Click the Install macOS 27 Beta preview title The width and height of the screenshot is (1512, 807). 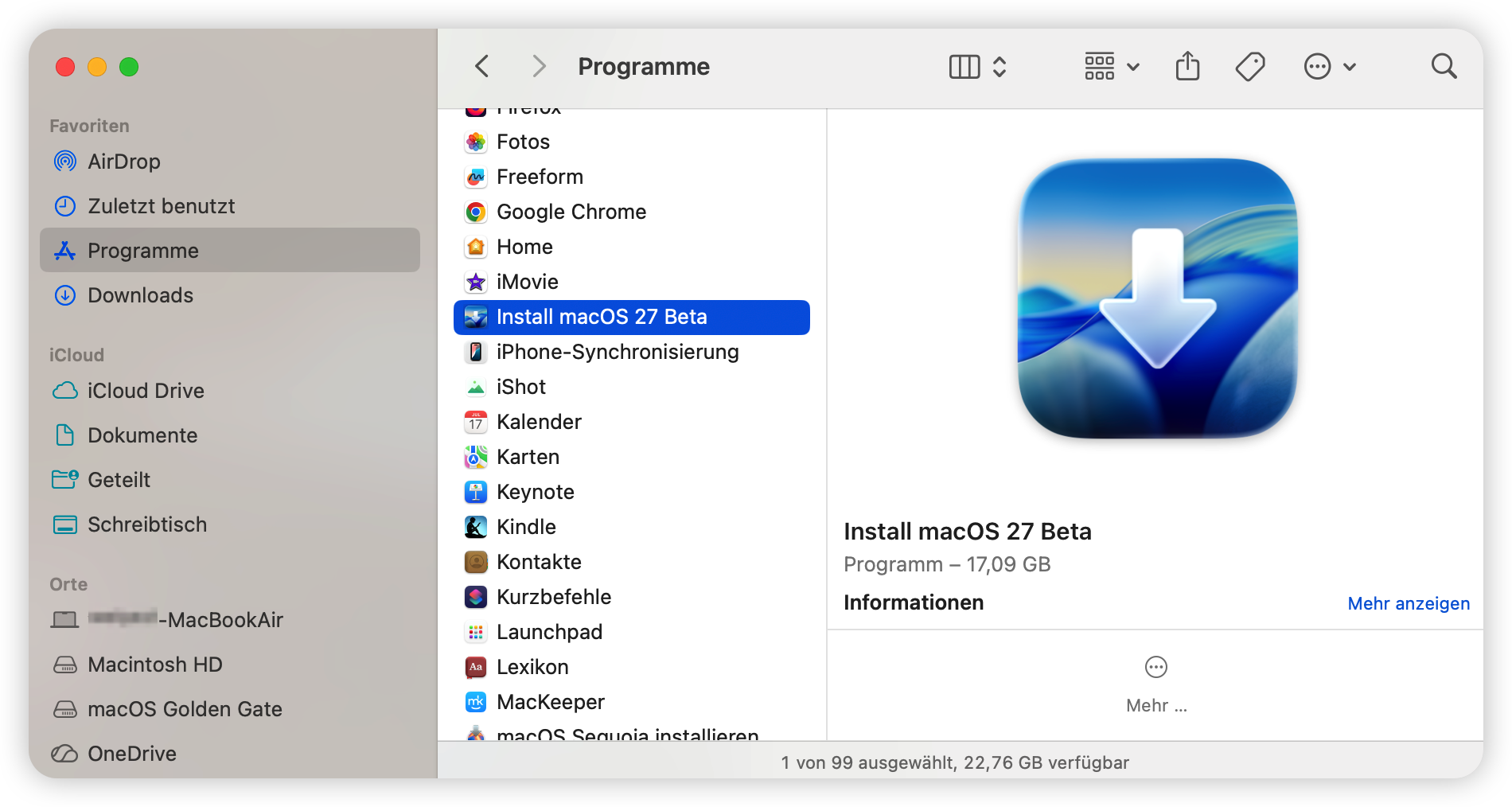[x=967, y=531]
